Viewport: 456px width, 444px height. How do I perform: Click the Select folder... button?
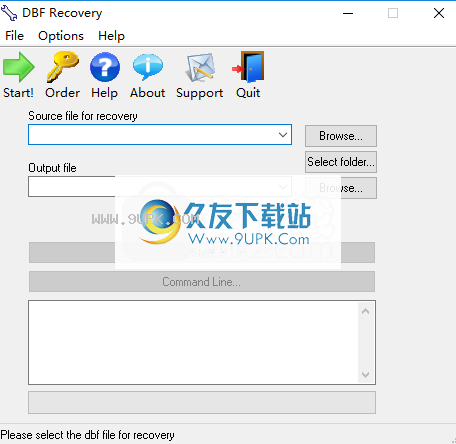pos(341,162)
